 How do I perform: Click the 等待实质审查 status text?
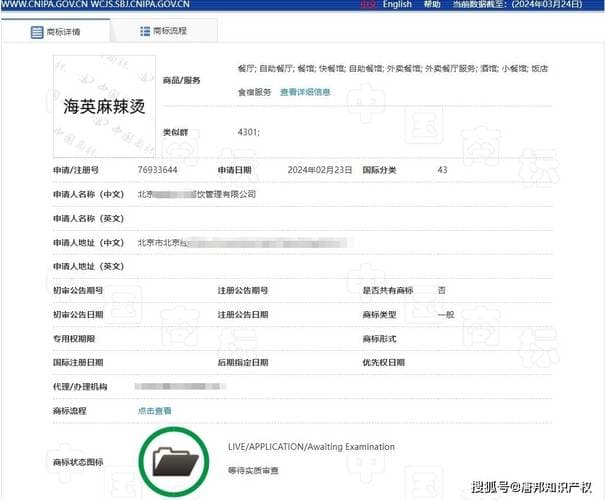coord(253,471)
